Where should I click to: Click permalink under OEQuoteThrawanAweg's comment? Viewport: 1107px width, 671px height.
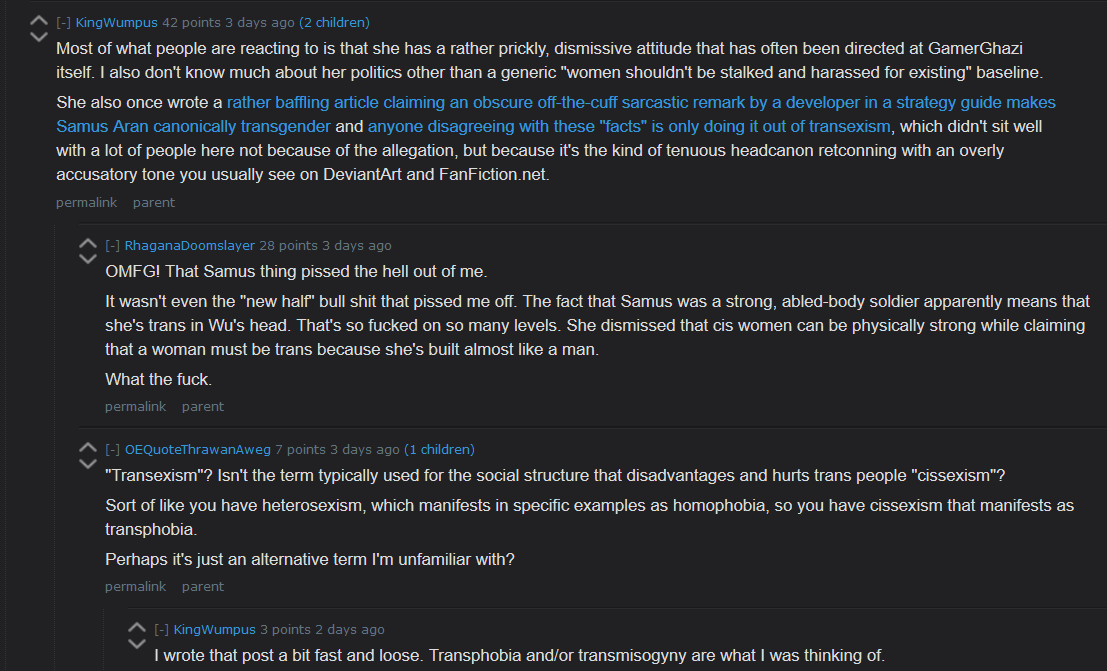(136, 587)
